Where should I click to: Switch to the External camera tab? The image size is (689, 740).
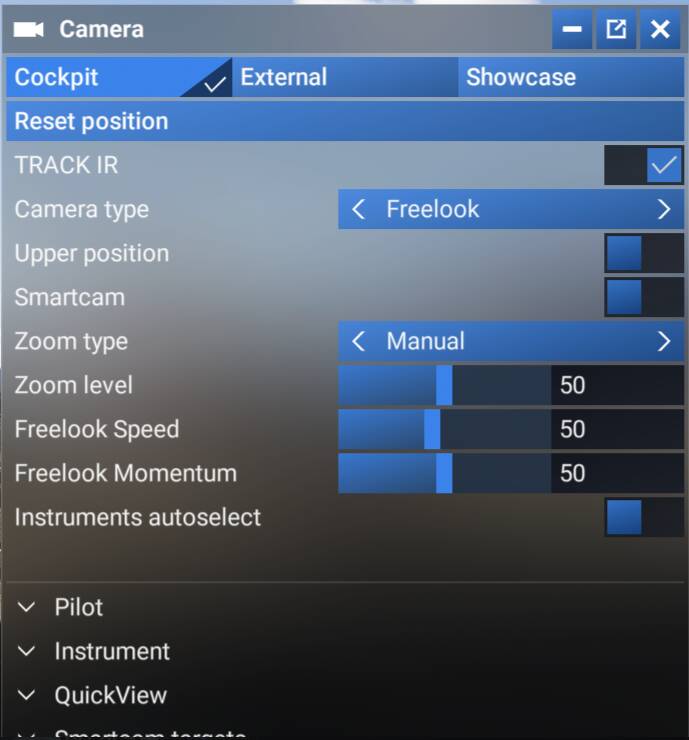[x=345, y=77]
